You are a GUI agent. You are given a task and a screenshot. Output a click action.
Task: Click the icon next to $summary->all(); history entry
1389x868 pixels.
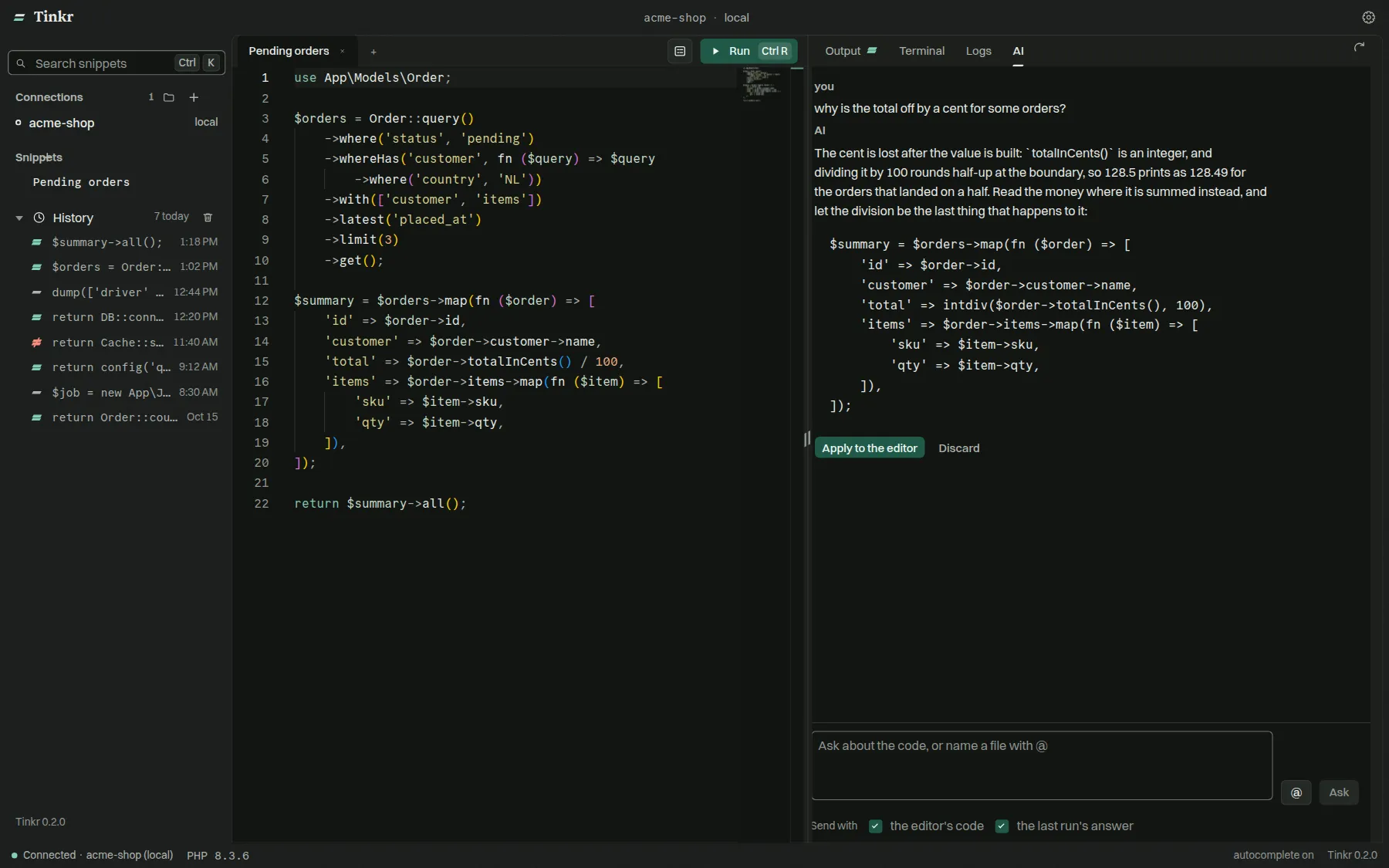pos(36,242)
